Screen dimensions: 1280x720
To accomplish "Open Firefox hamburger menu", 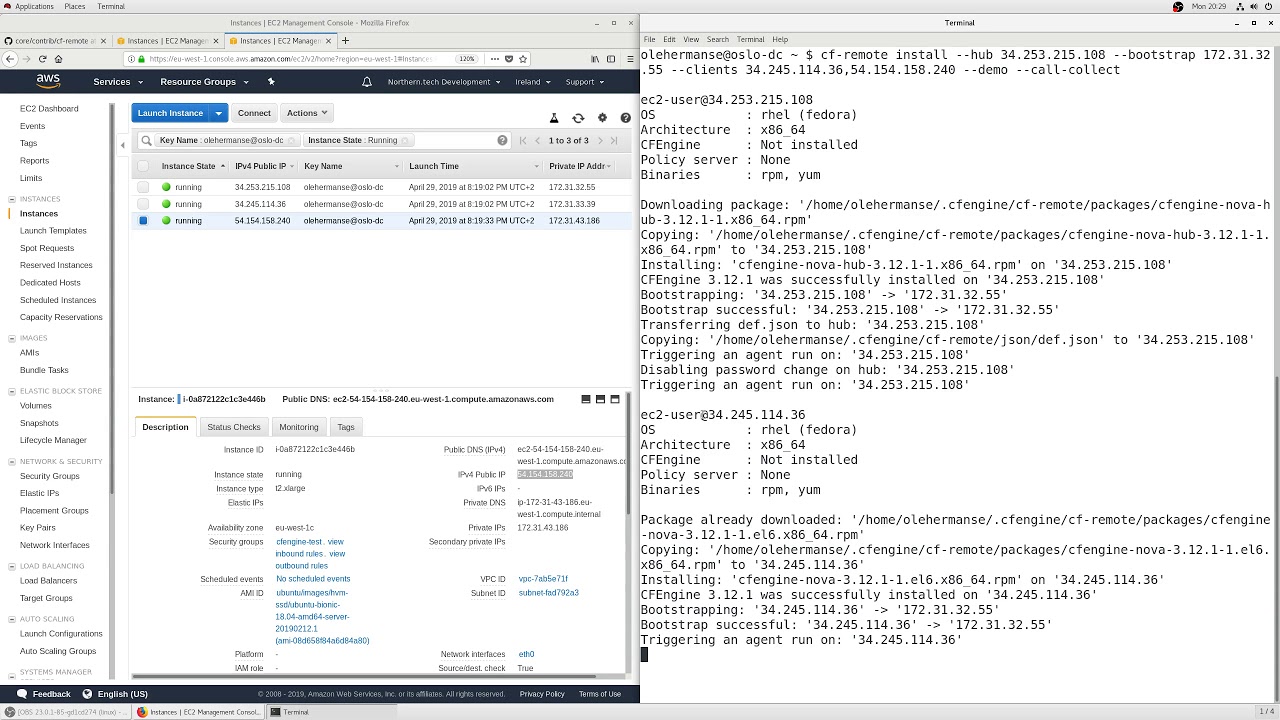I will point(629,59).
